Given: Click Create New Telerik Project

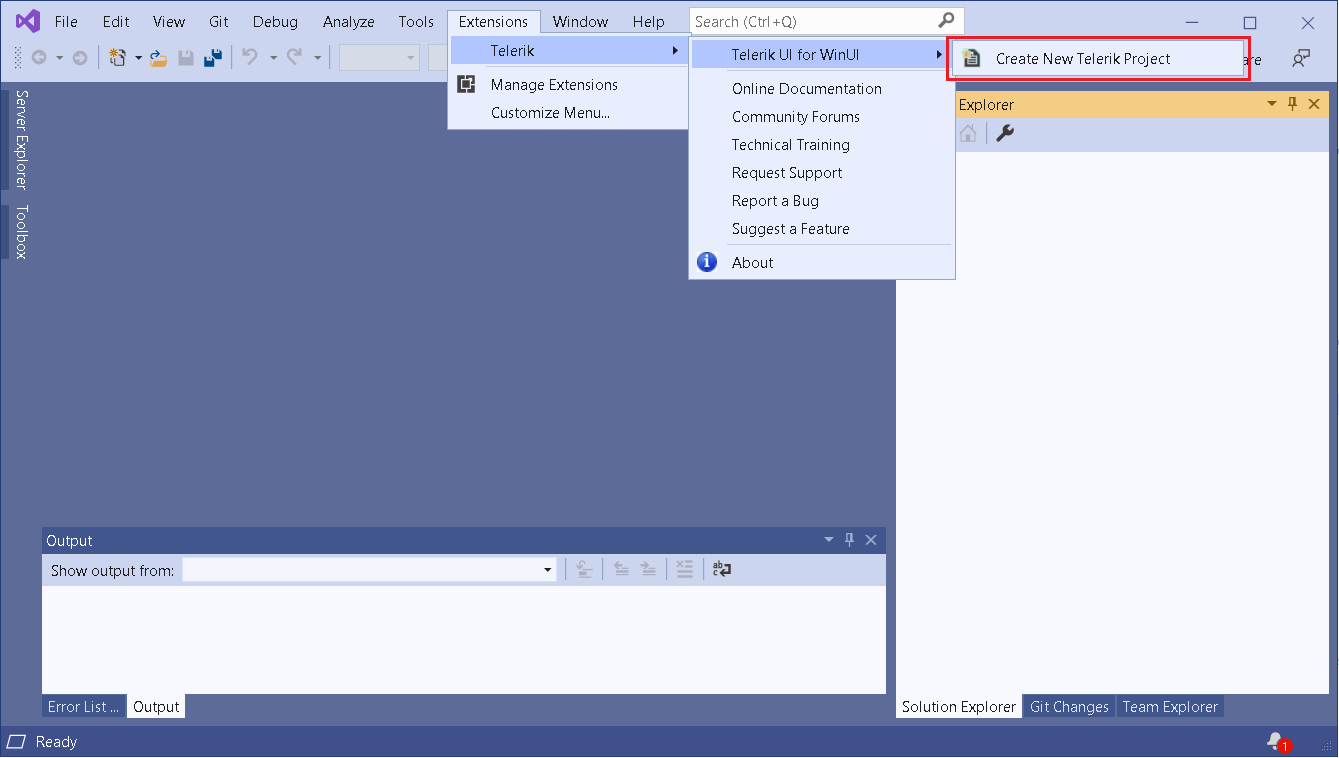Looking at the screenshot, I should pyautogui.click(x=1082, y=58).
